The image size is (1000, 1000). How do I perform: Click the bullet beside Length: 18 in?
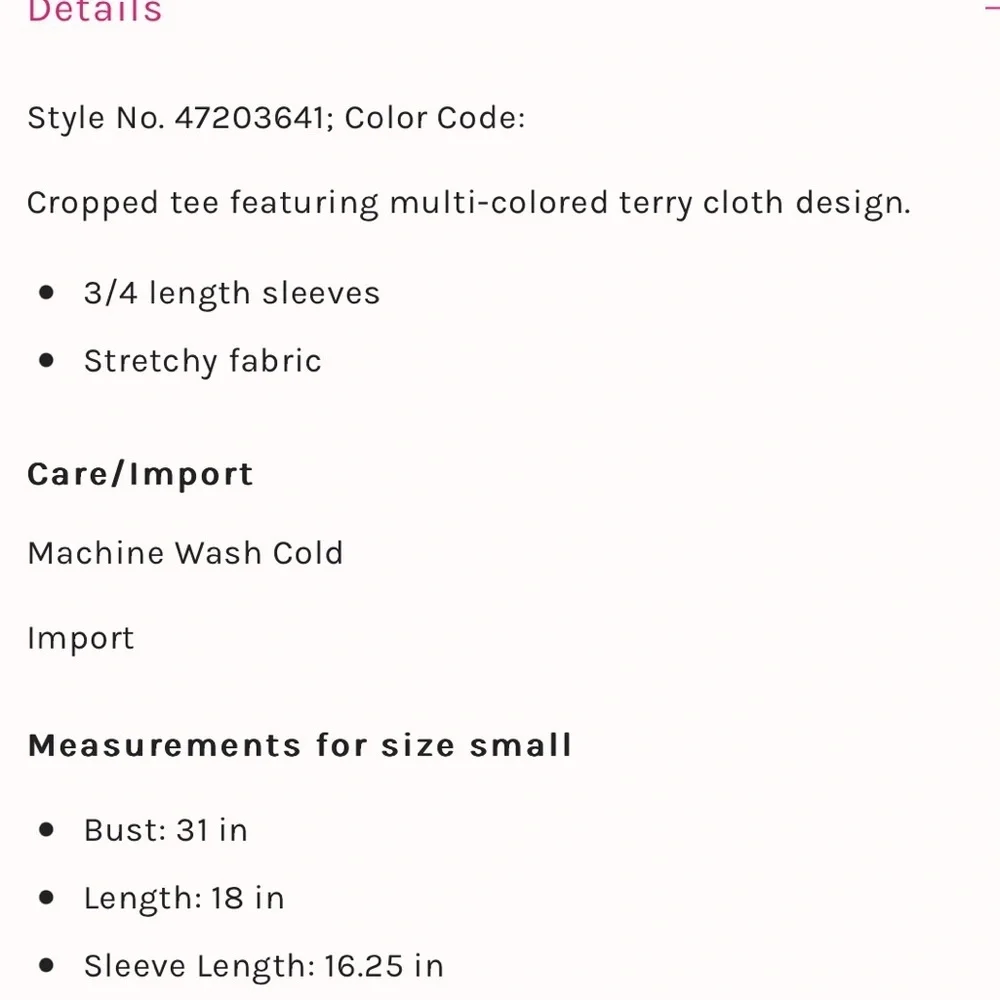(x=46, y=897)
